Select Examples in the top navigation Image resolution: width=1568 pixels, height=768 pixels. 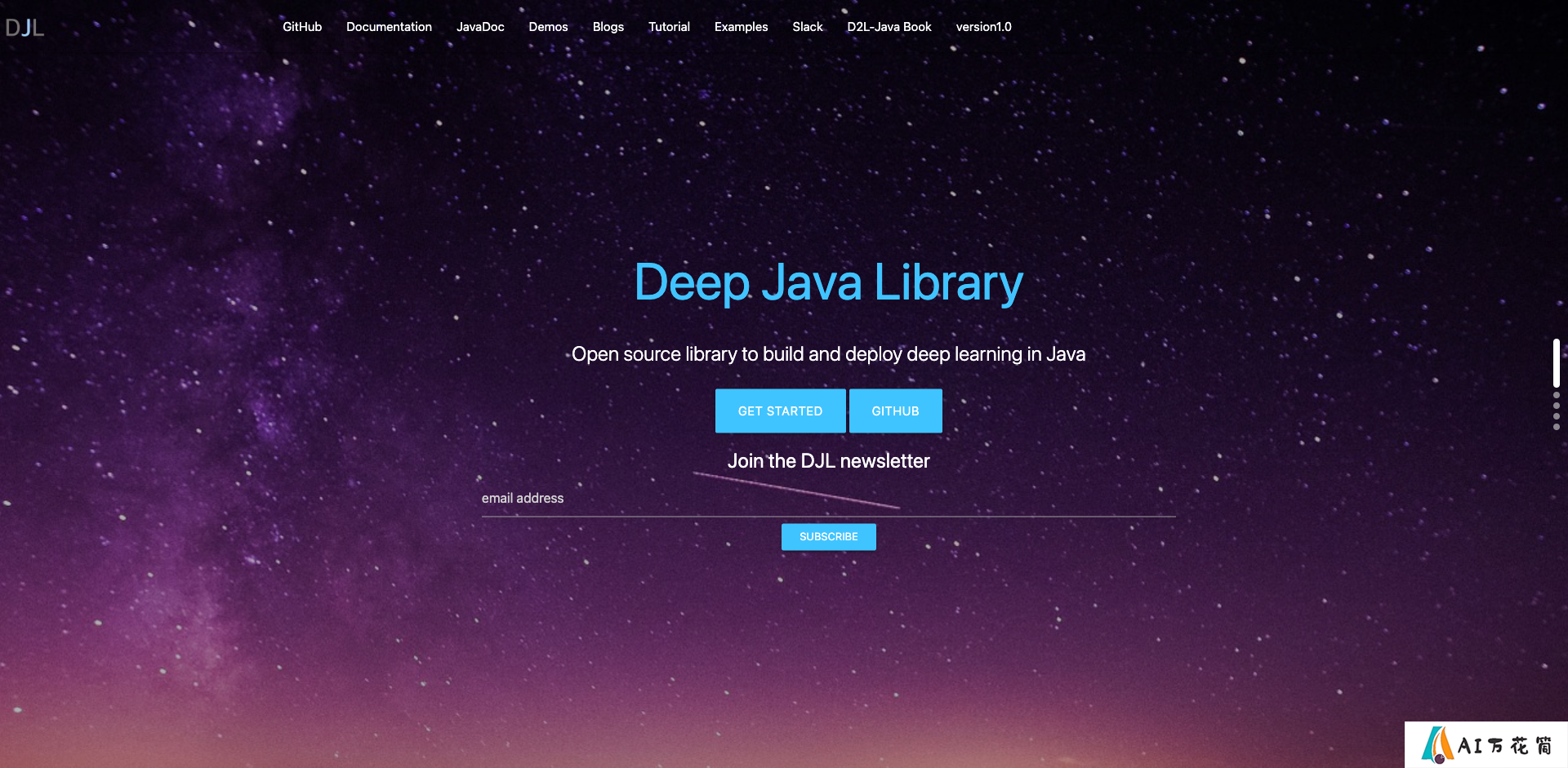741,27
